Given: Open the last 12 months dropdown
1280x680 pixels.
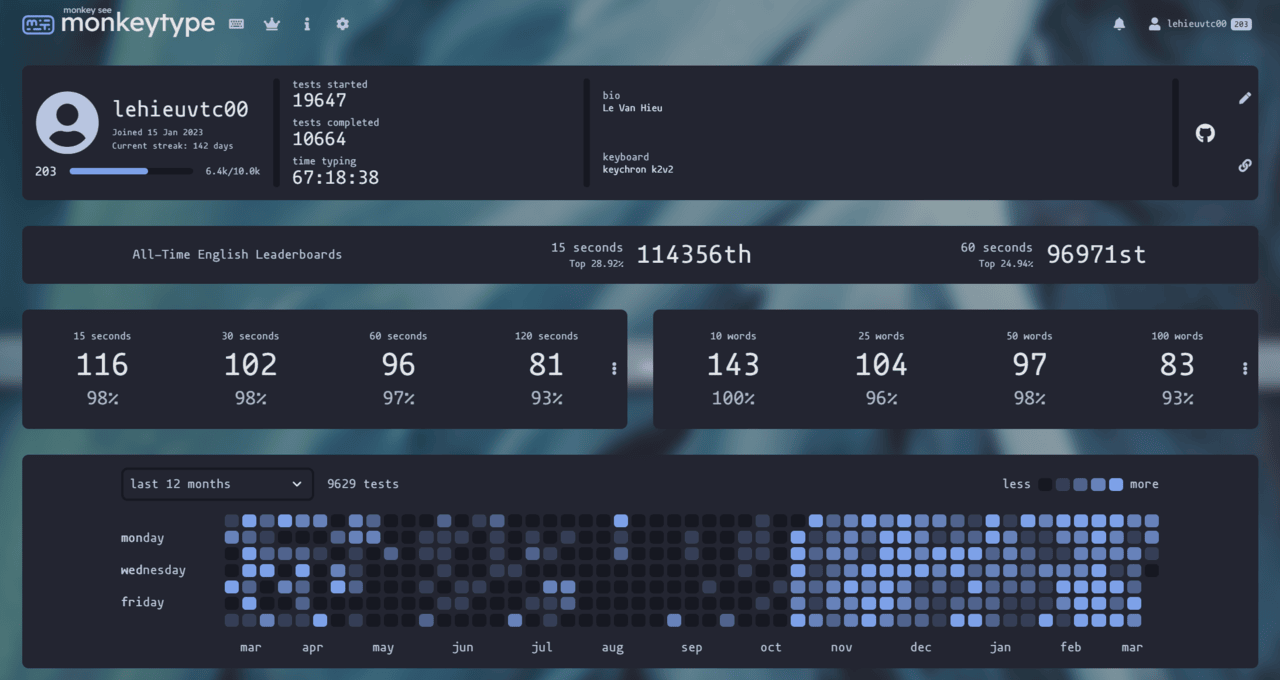Looking at the screenshot, I should (x=216, y=484).
